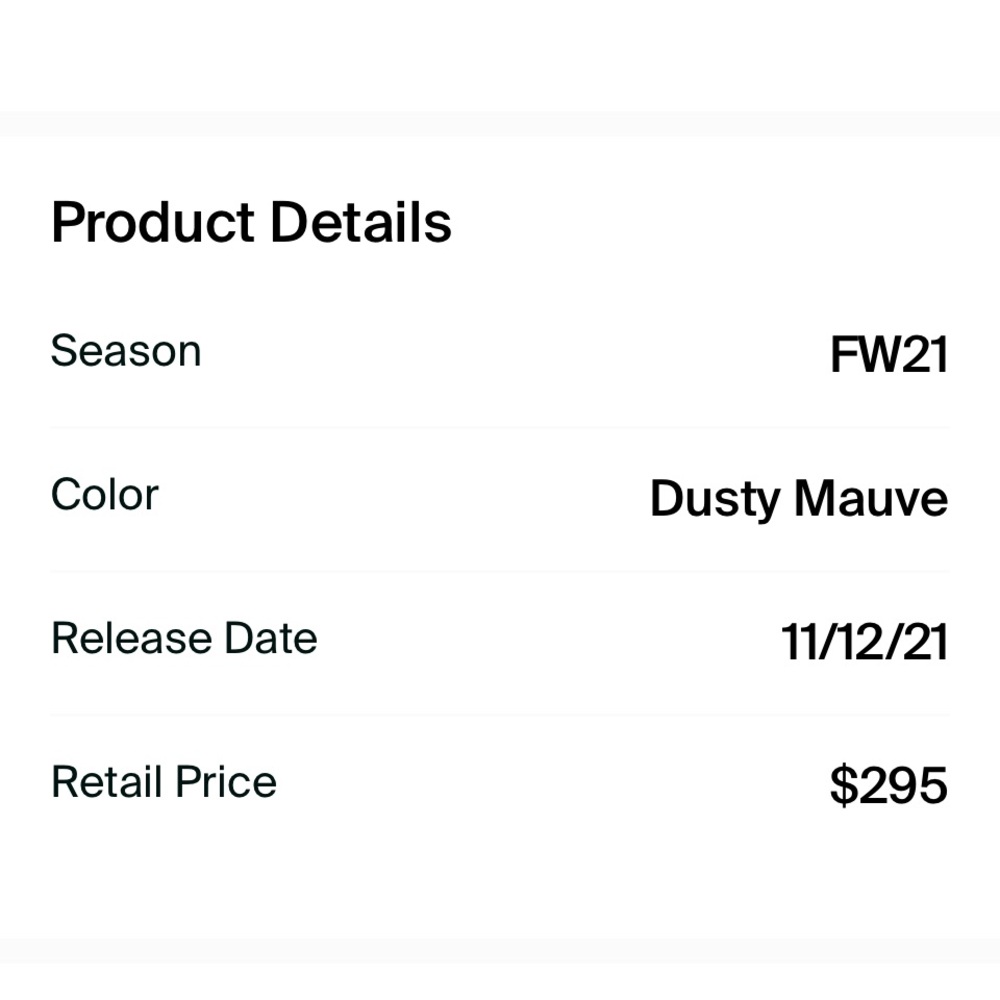The height and width of the screenshot is (1000, 1000).
Task: Click the dollar sign in the retail price
Action: coord(844,786)
